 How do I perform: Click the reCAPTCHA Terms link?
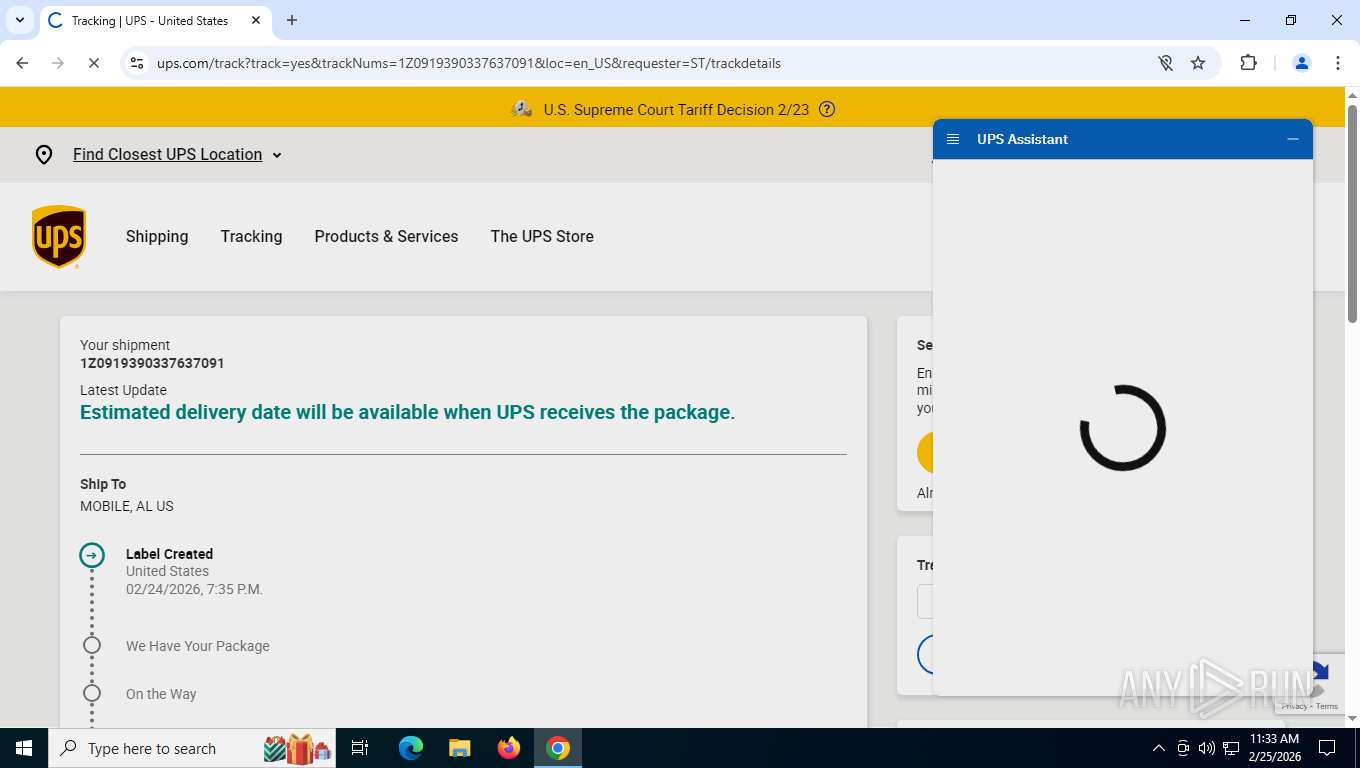tap(1327, 706)
